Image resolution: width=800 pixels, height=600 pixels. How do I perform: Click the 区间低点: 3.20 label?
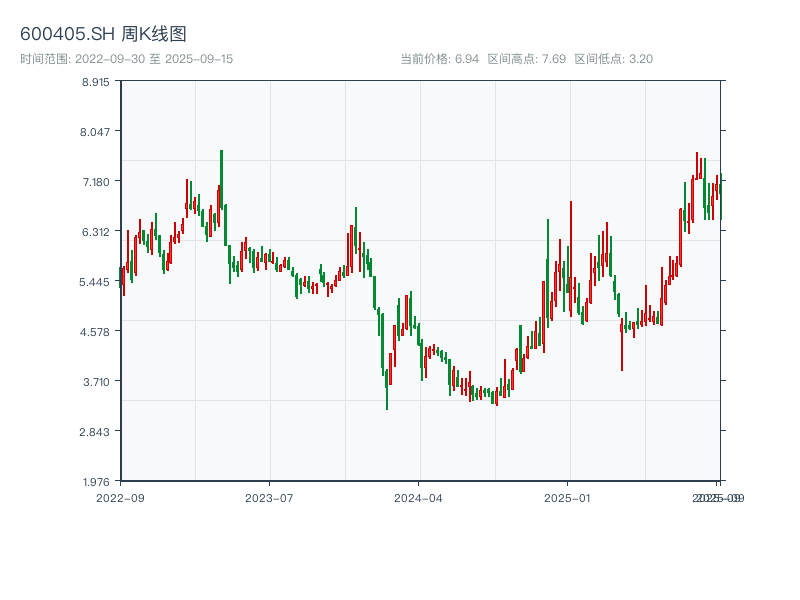click(614, 59)
